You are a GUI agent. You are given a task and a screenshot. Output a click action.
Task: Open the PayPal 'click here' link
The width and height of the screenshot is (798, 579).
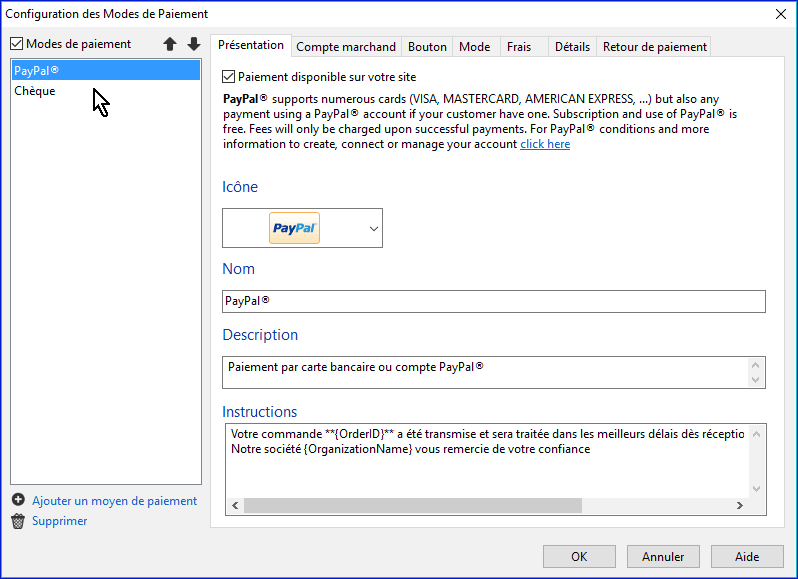point(545,144)
